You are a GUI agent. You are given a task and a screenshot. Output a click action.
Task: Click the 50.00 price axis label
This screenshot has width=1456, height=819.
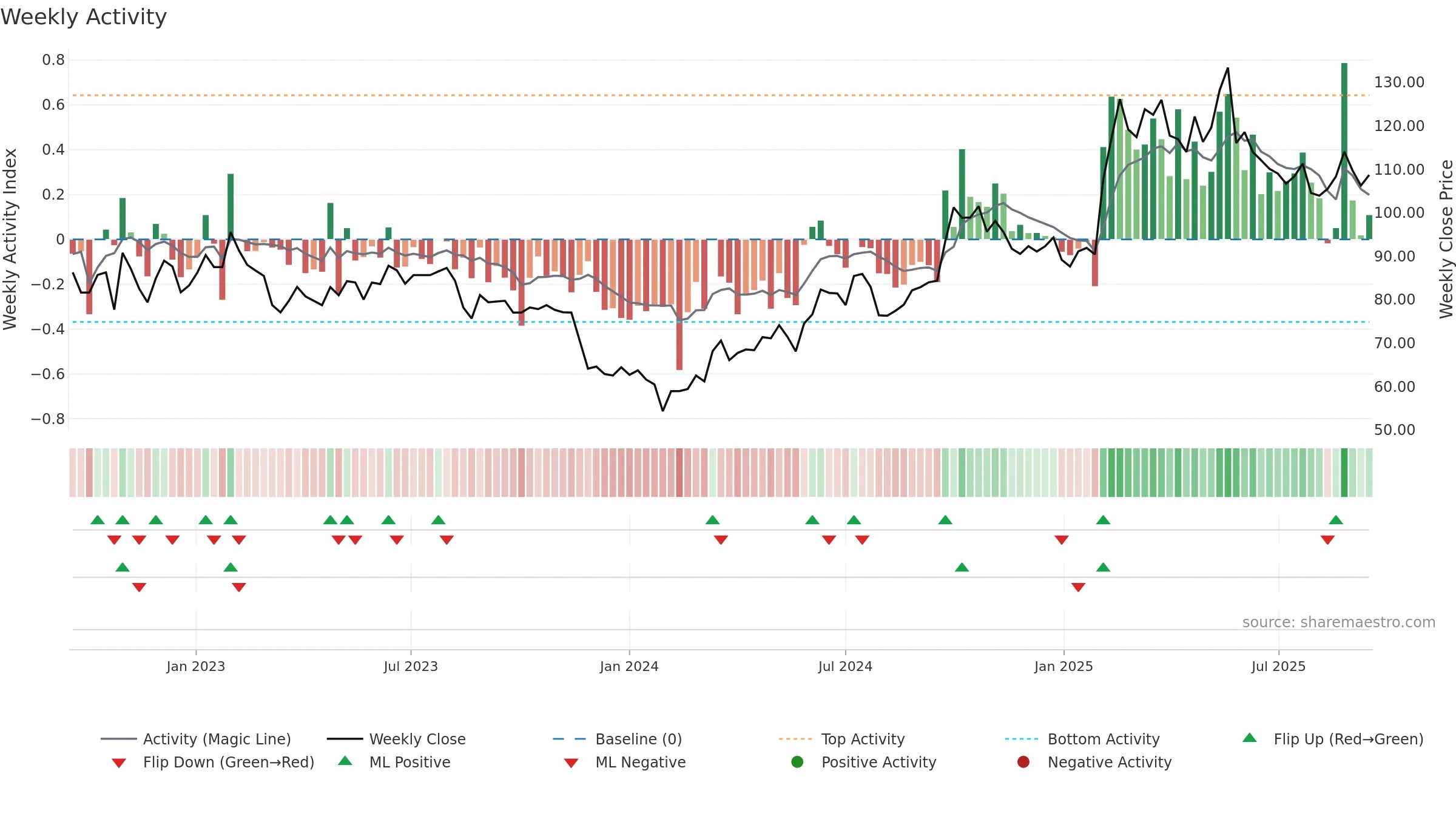click(x=1395, y=430)
